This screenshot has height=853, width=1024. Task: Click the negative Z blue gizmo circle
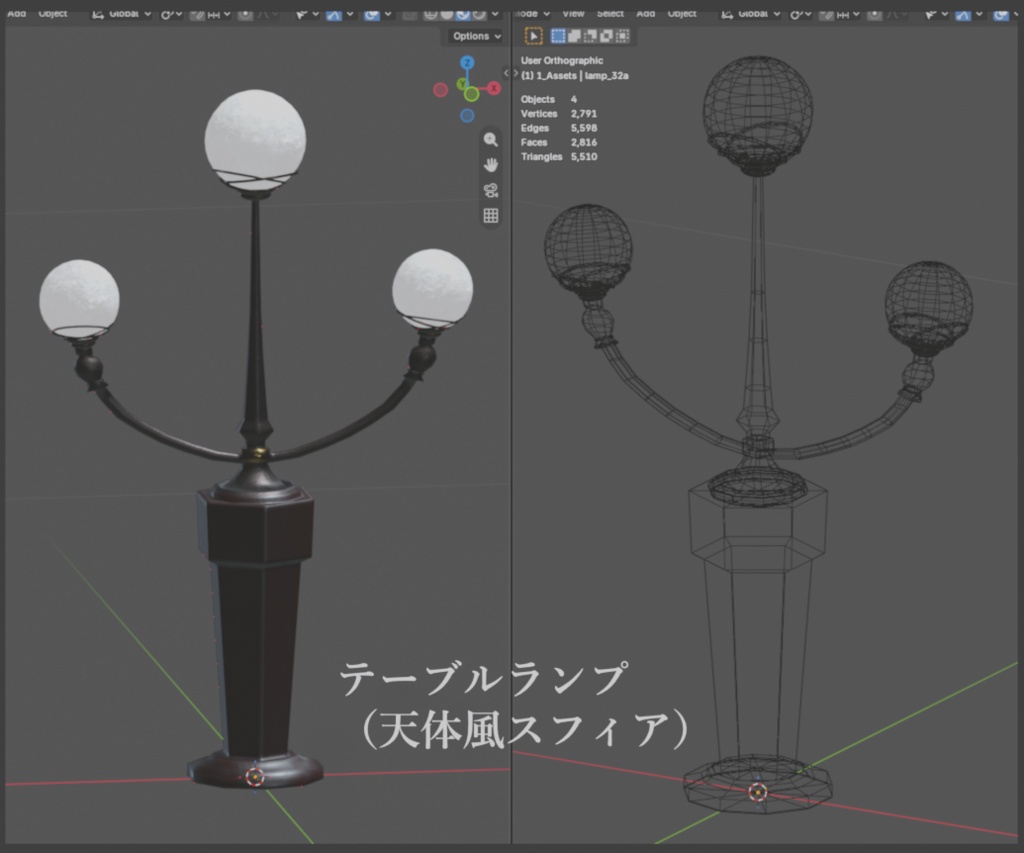467,116
